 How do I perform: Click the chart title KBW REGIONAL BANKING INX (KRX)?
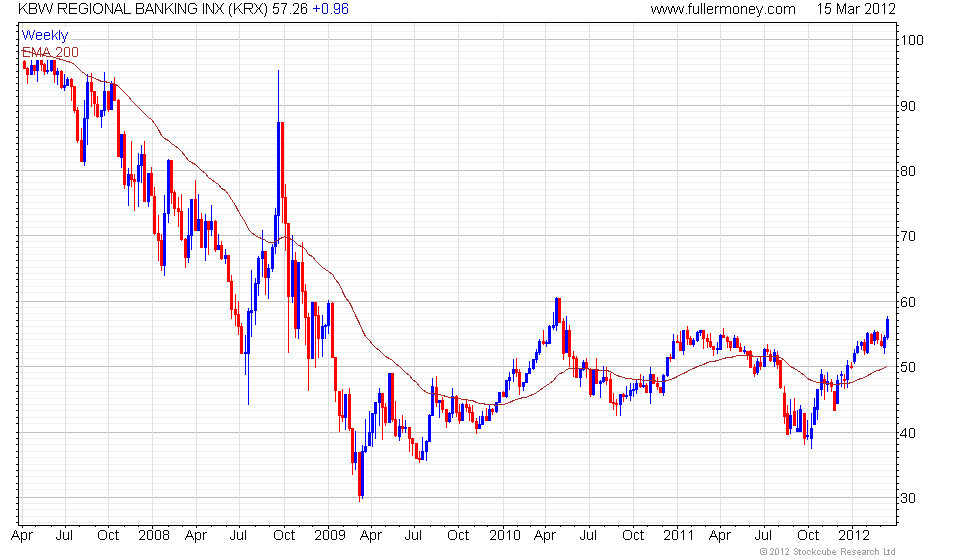click(143, 9)
